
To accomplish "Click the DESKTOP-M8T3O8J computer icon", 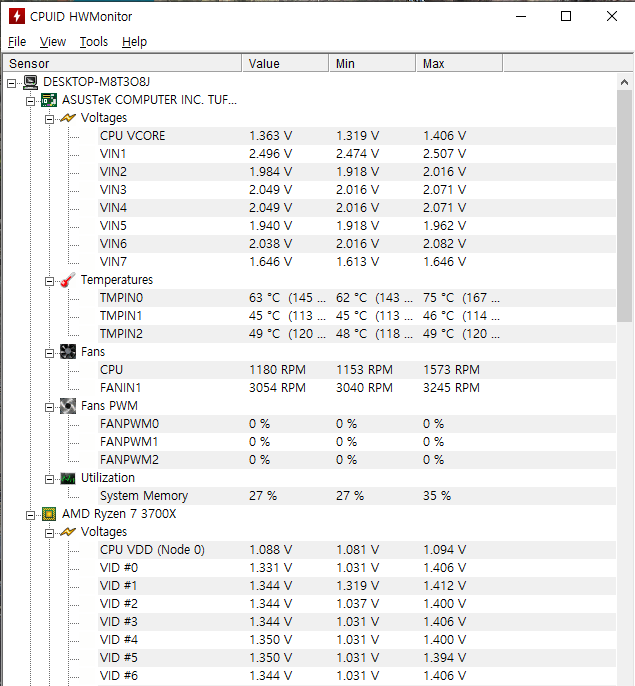I will [31, 82].
